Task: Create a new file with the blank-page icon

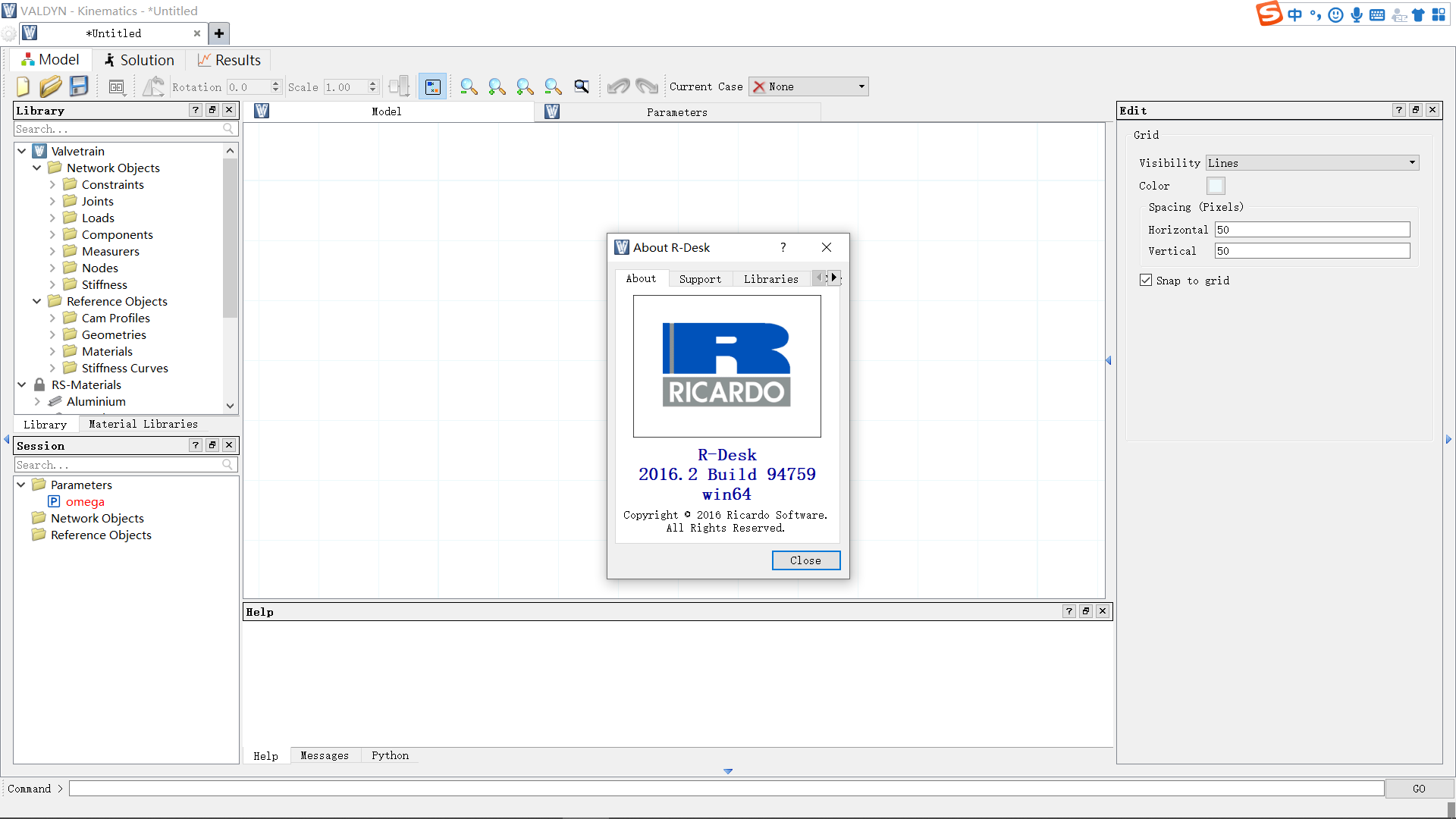Action: point(23,86)
